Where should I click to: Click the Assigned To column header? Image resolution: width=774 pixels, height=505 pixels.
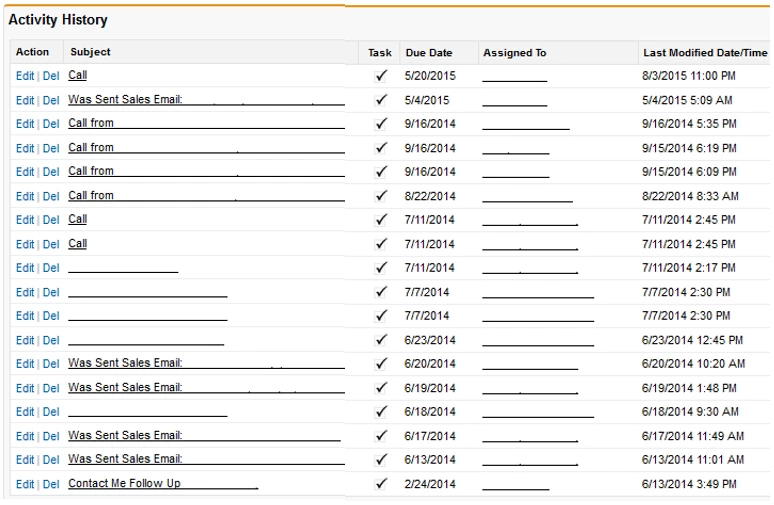point(514,53)
